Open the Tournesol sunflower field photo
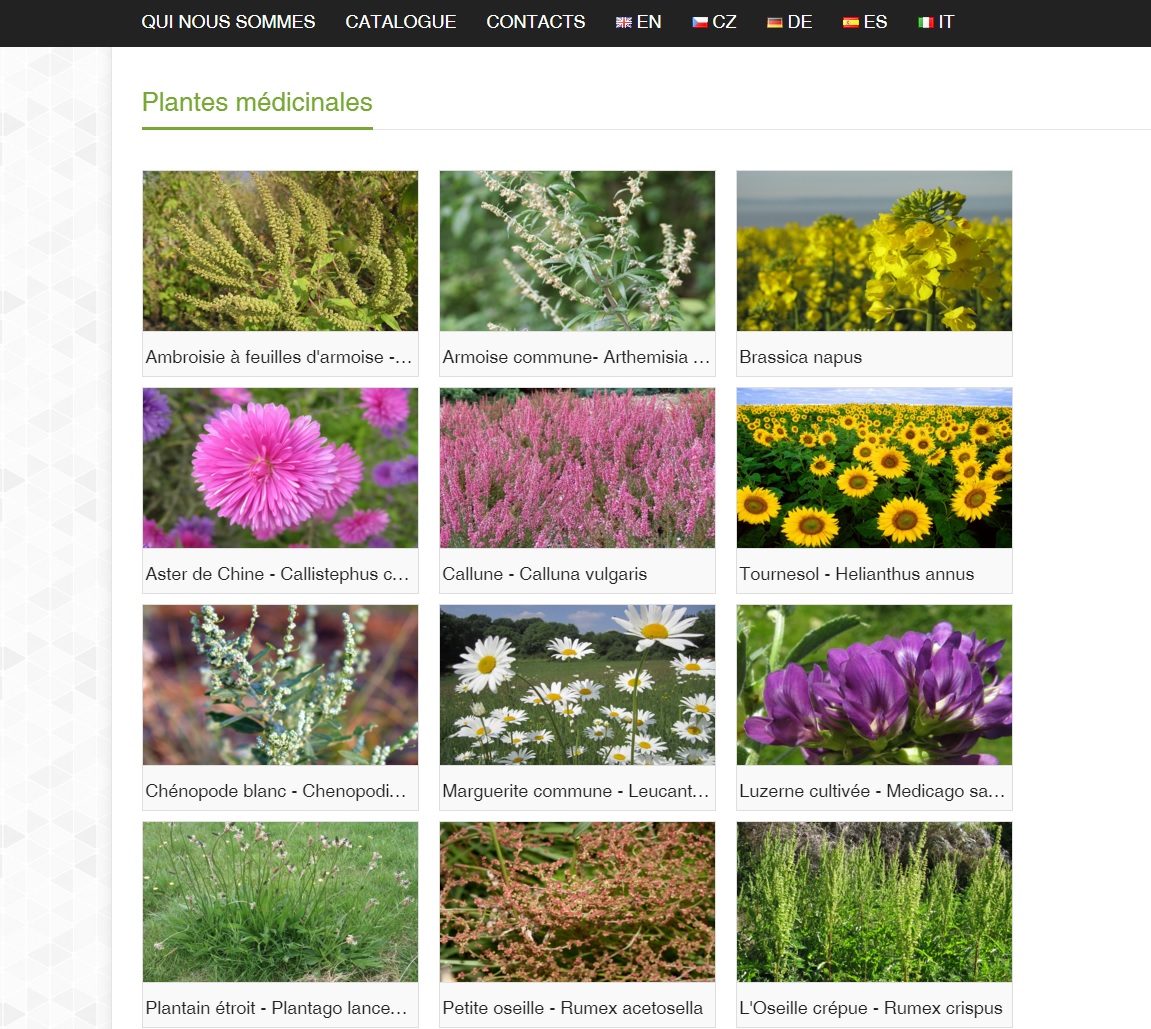Screen dimensions: 1151x1029 pyautogui.click(x=874, y=468)
